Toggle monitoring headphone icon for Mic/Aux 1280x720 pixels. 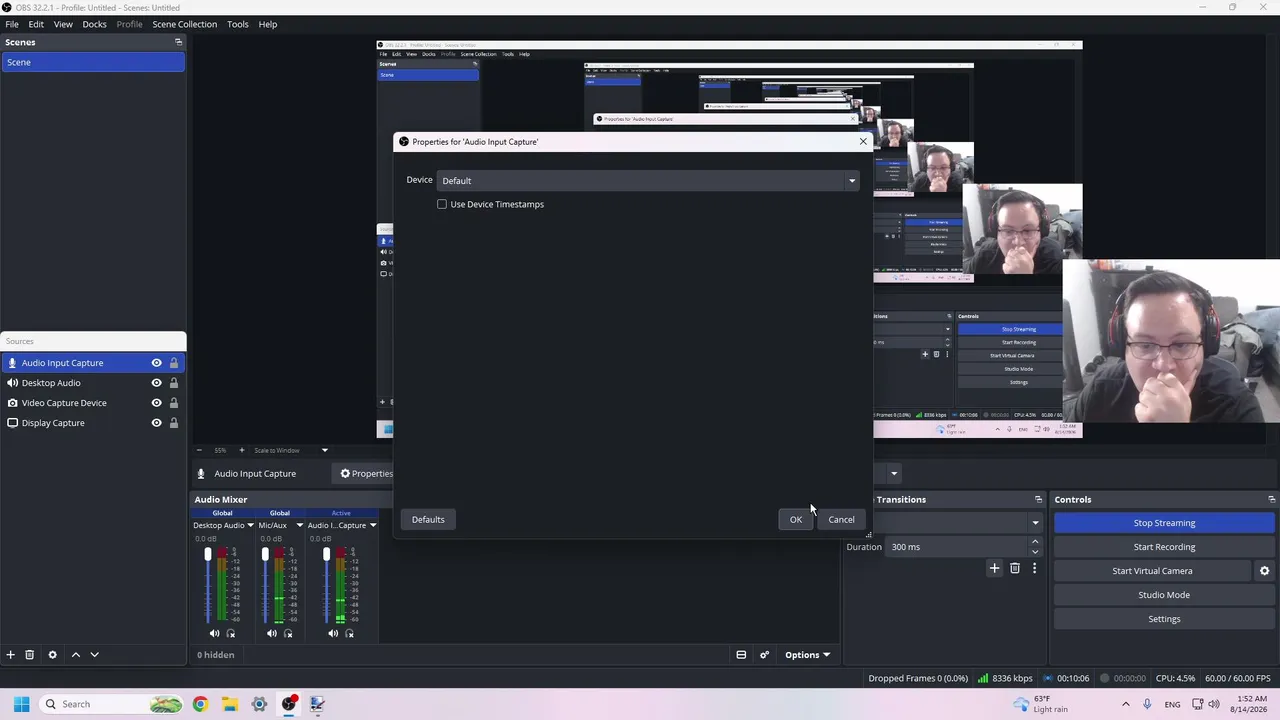point(288,633)
